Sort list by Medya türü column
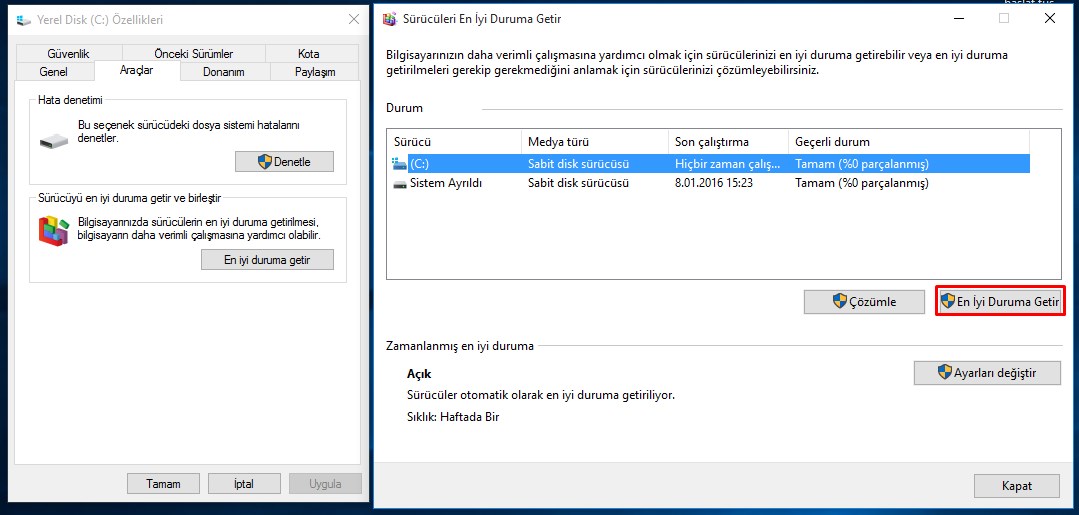The image size is (1079, 515). [x=594, y=142]
